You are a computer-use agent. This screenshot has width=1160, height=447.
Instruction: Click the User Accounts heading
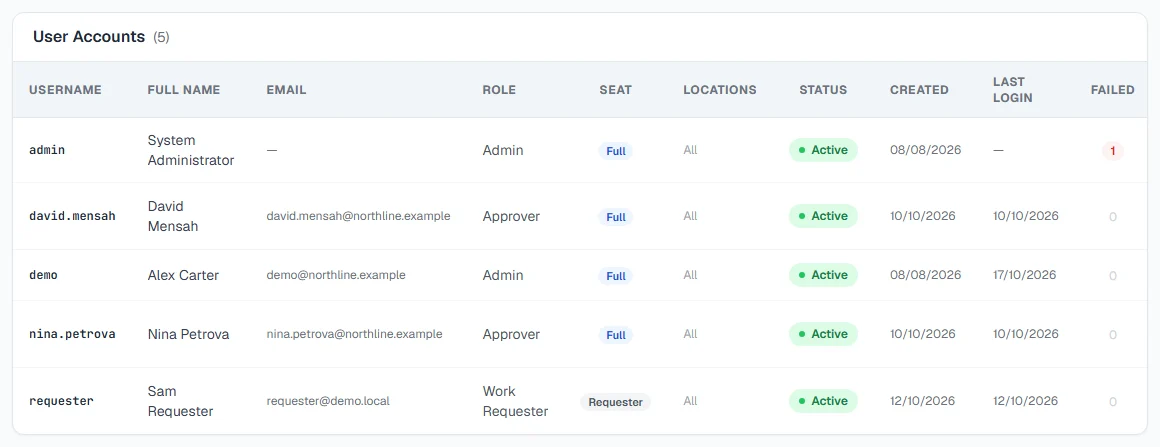click(x=89, y=37)
